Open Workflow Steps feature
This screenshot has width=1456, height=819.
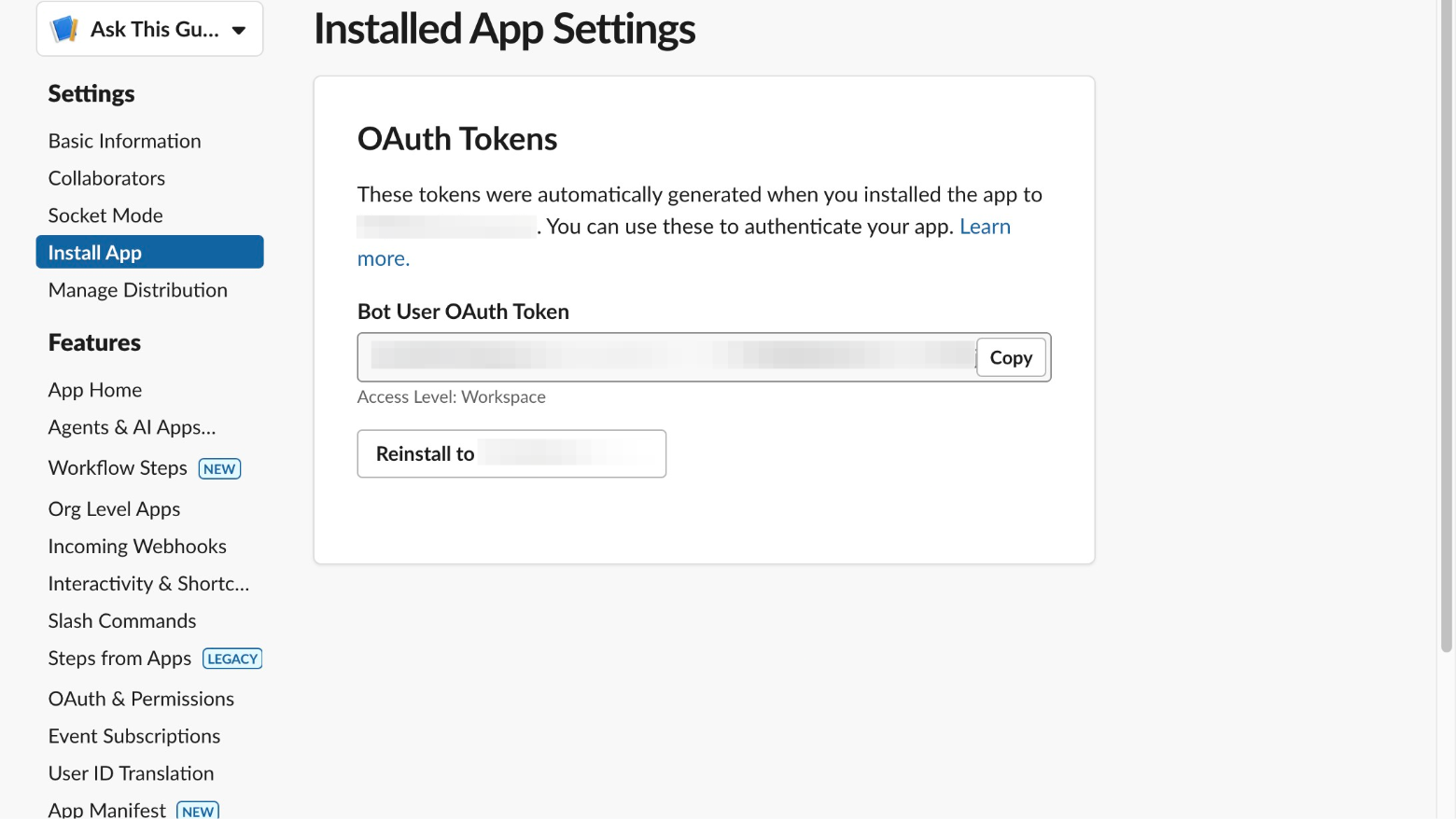pos(118,468)
